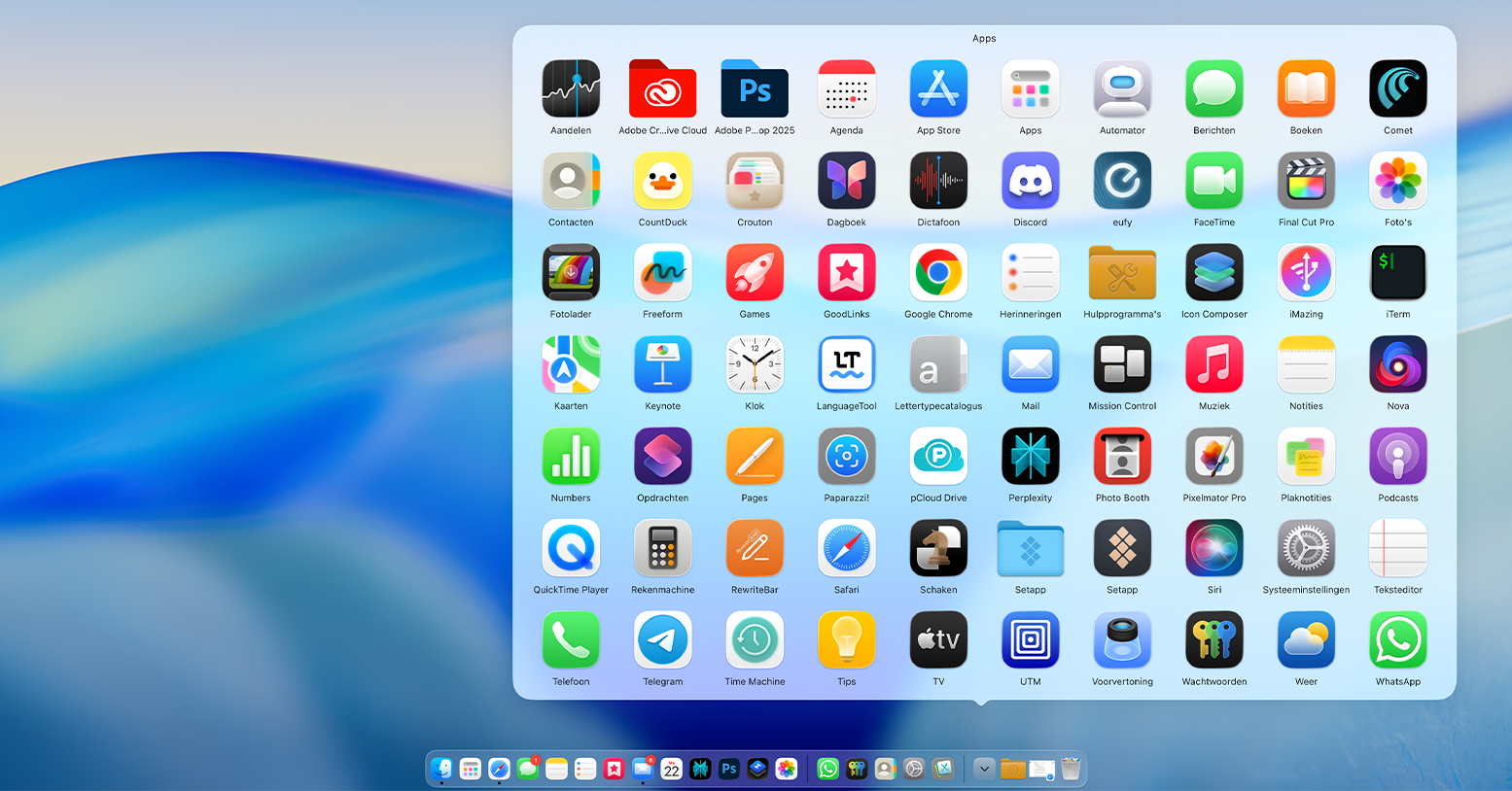Open Adobe Photoshop 2025 in the Apps grid
The image size is (1512, 791).
click(755, 88)
